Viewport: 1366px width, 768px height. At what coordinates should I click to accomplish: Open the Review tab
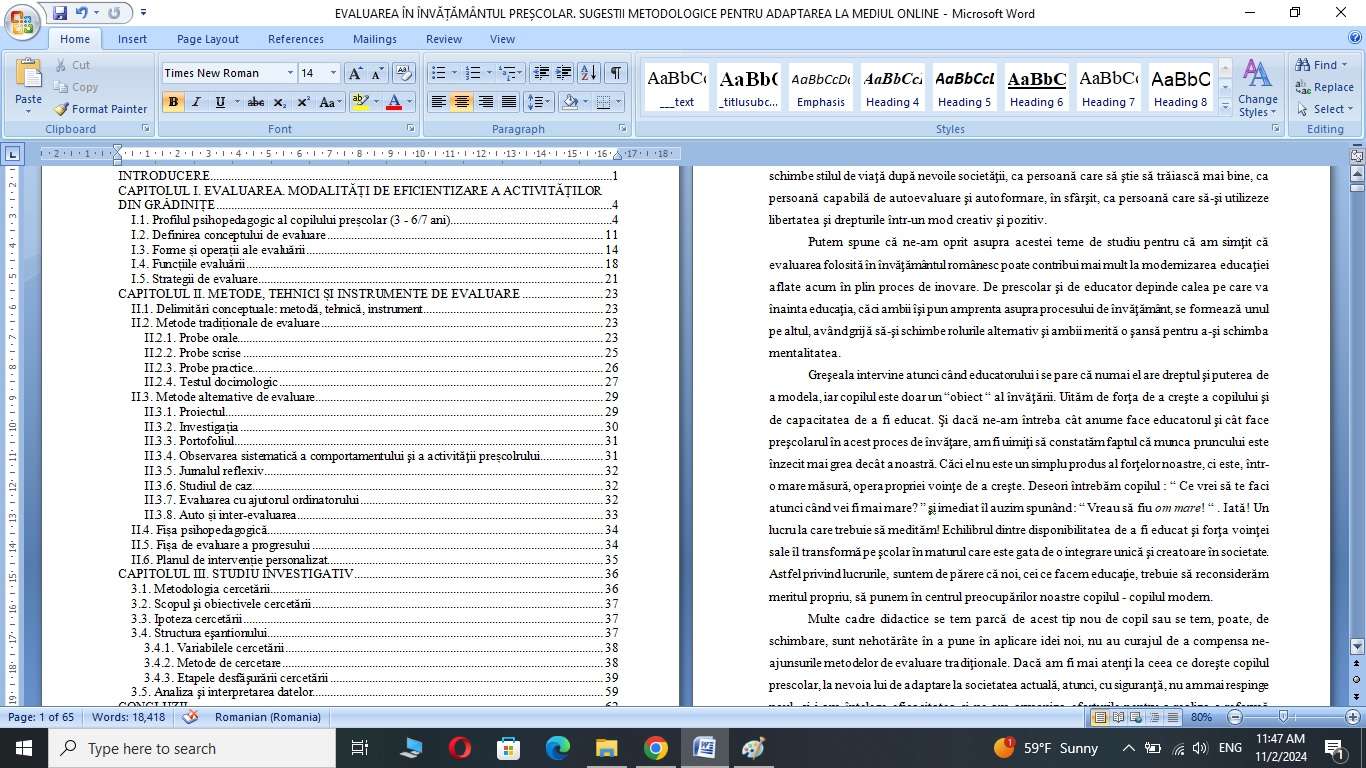tap(444, 39)
